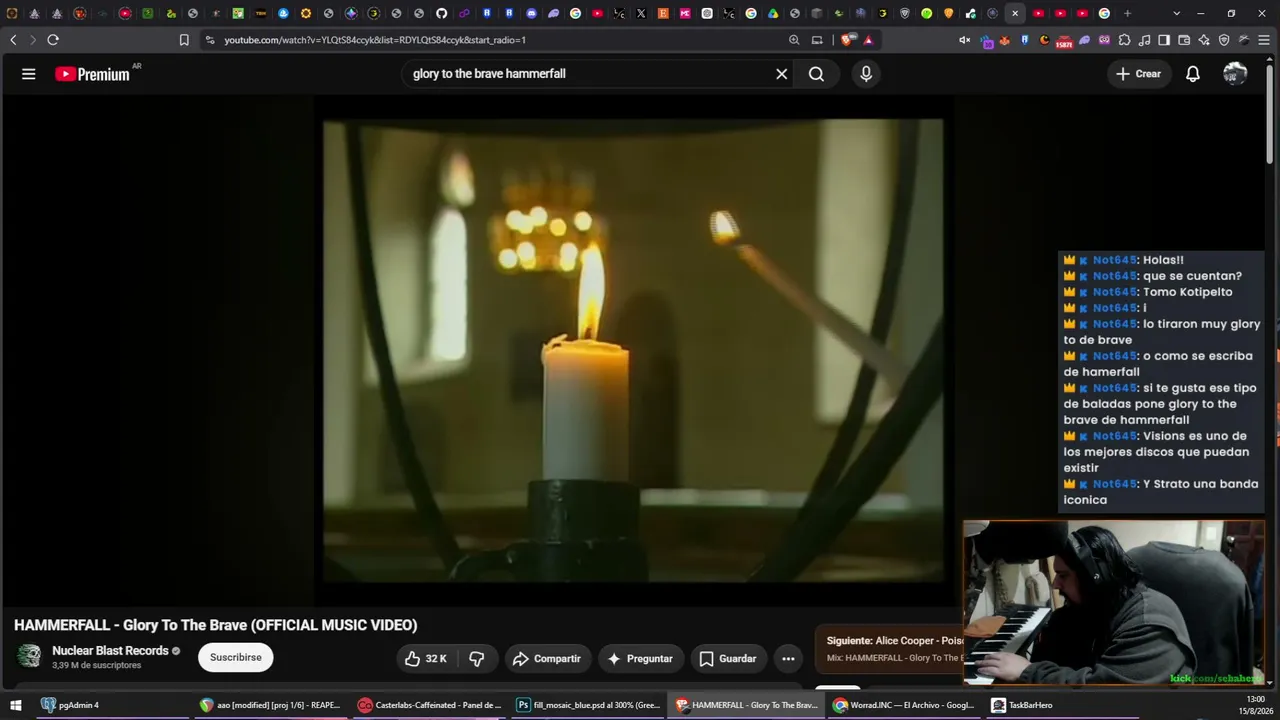Switch to Photoshop fill_mosaic_blue.psd in taskbar
The image size is (1280, 720).
click(588, 705)
